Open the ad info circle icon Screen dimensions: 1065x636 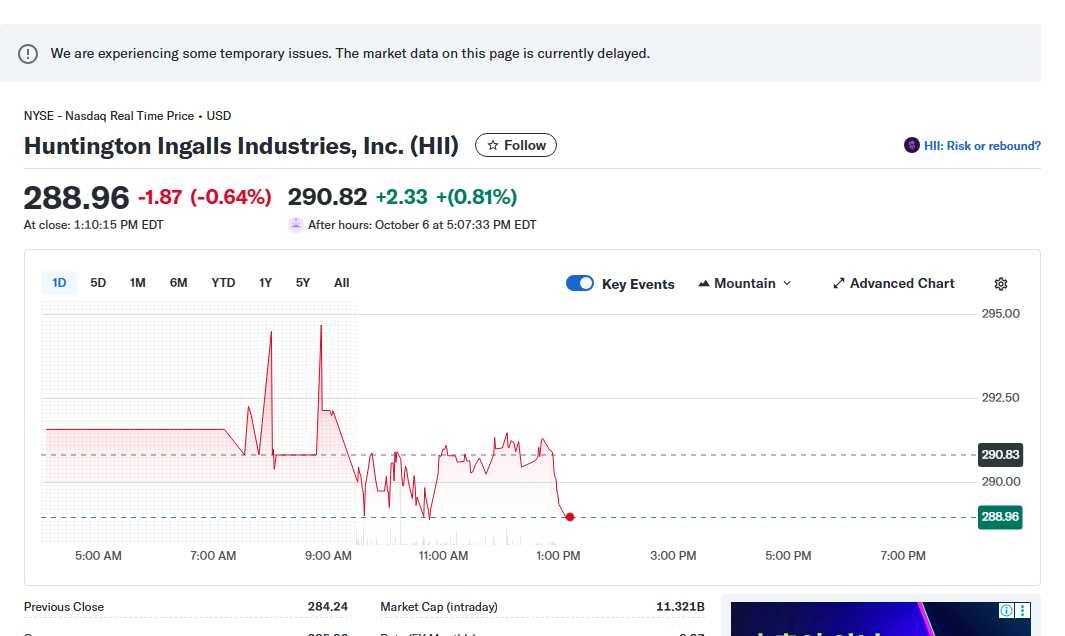click(1008, 610)
